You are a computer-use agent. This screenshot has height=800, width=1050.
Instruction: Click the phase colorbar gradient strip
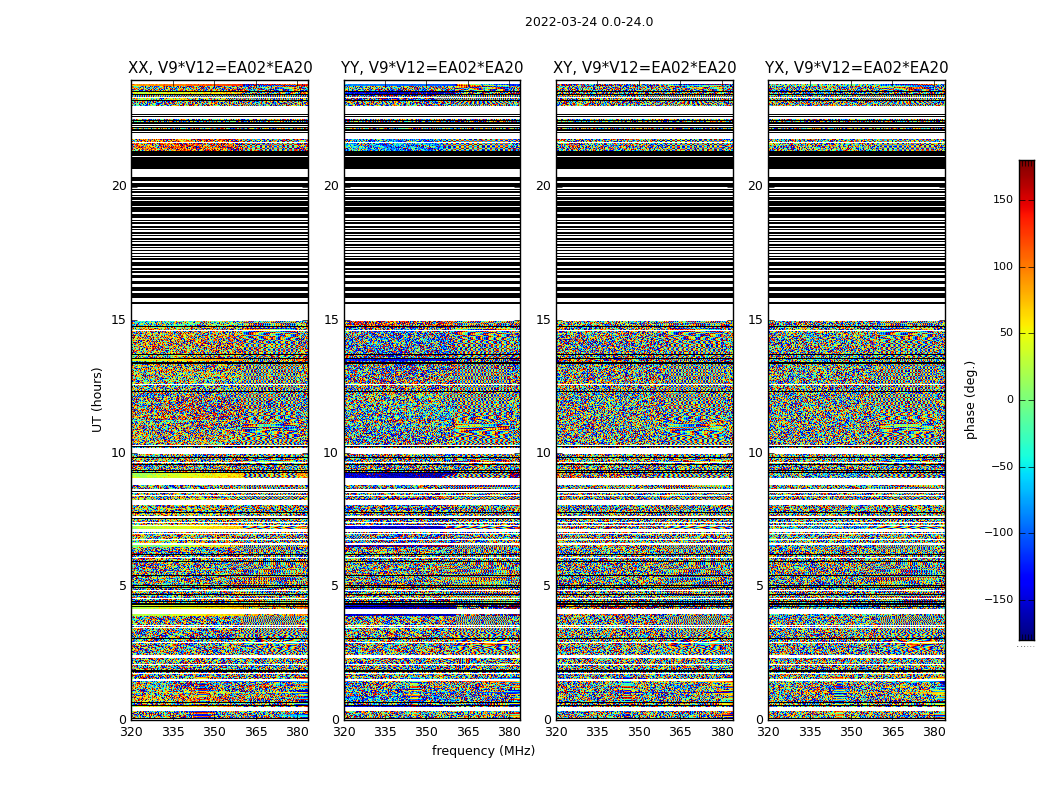tap(1027, 400)
